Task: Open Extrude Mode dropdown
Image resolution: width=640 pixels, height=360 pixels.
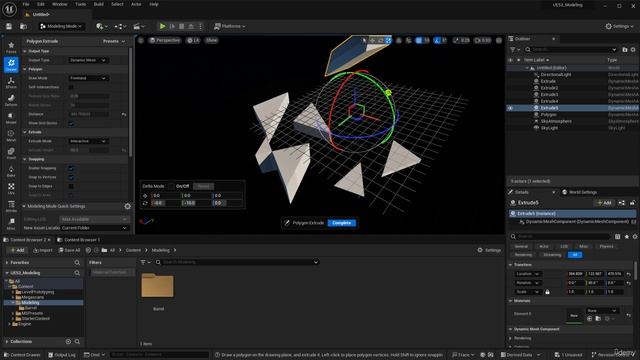Action: 88,141
